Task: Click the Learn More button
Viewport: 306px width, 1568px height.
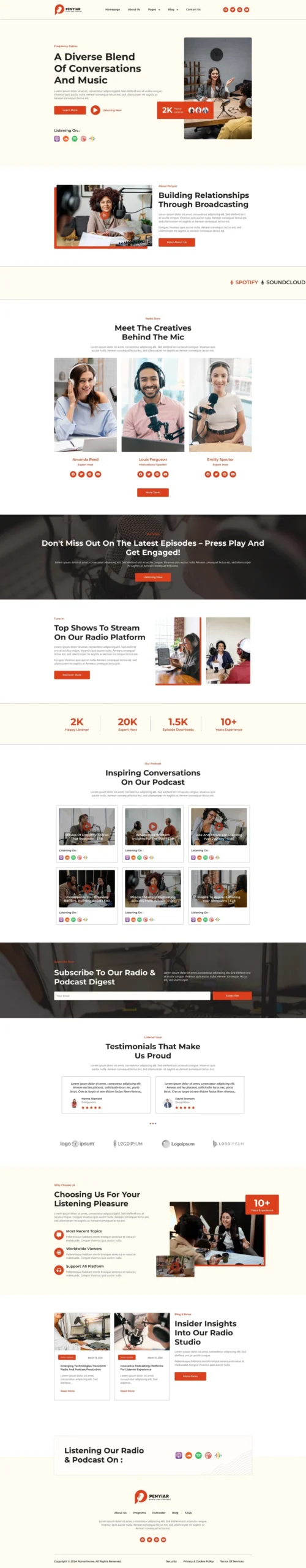Action: pyautogui.click(x=70, y=110)
